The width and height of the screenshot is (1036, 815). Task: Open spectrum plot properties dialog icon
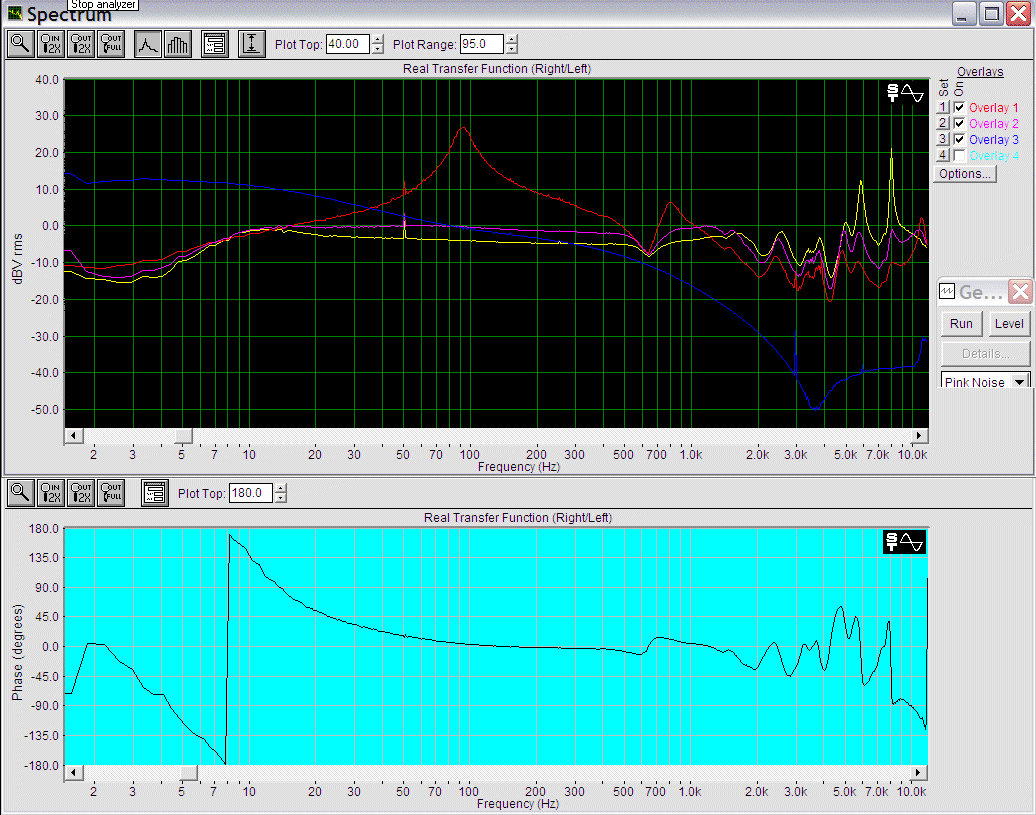pyautogui.click(x=215, y=44)
